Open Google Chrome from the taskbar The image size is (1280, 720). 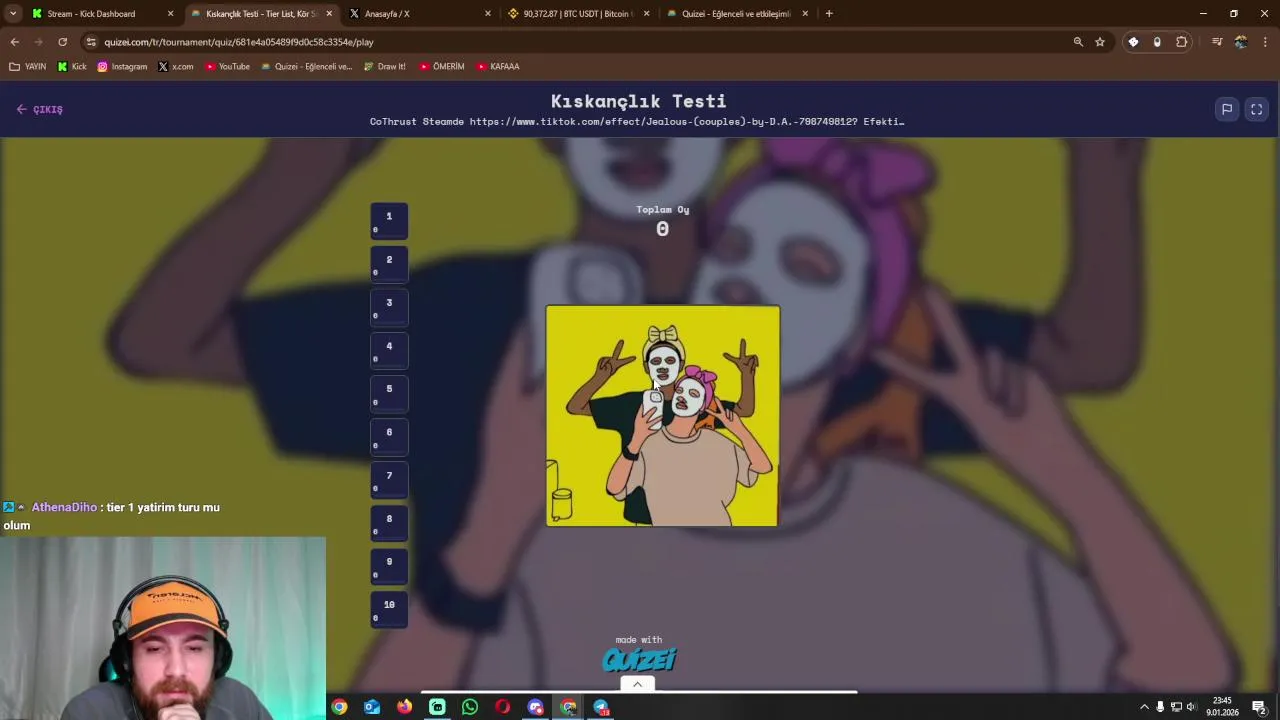(340, 707)
